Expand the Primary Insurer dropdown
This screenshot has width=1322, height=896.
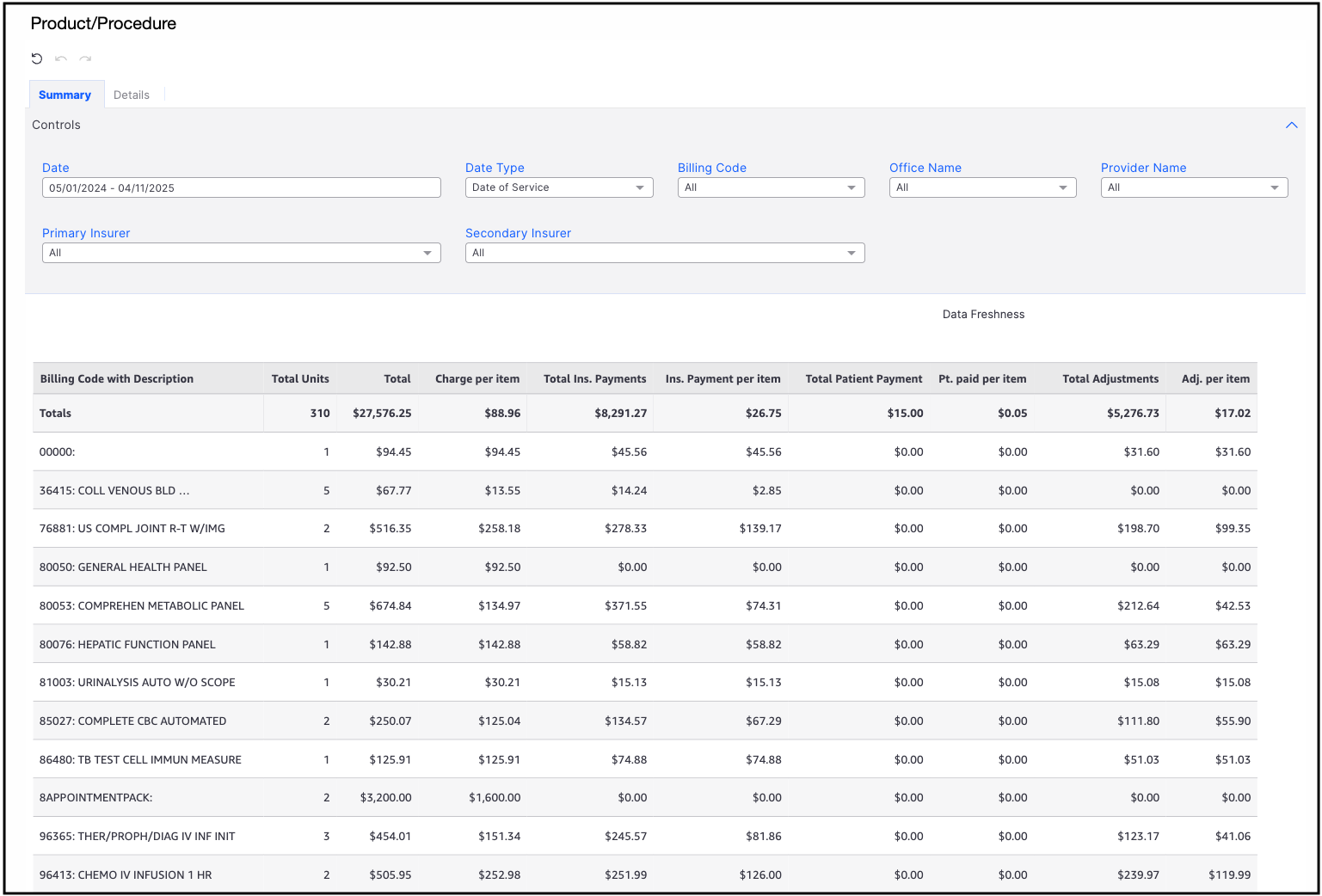click(x=241, y=253)
